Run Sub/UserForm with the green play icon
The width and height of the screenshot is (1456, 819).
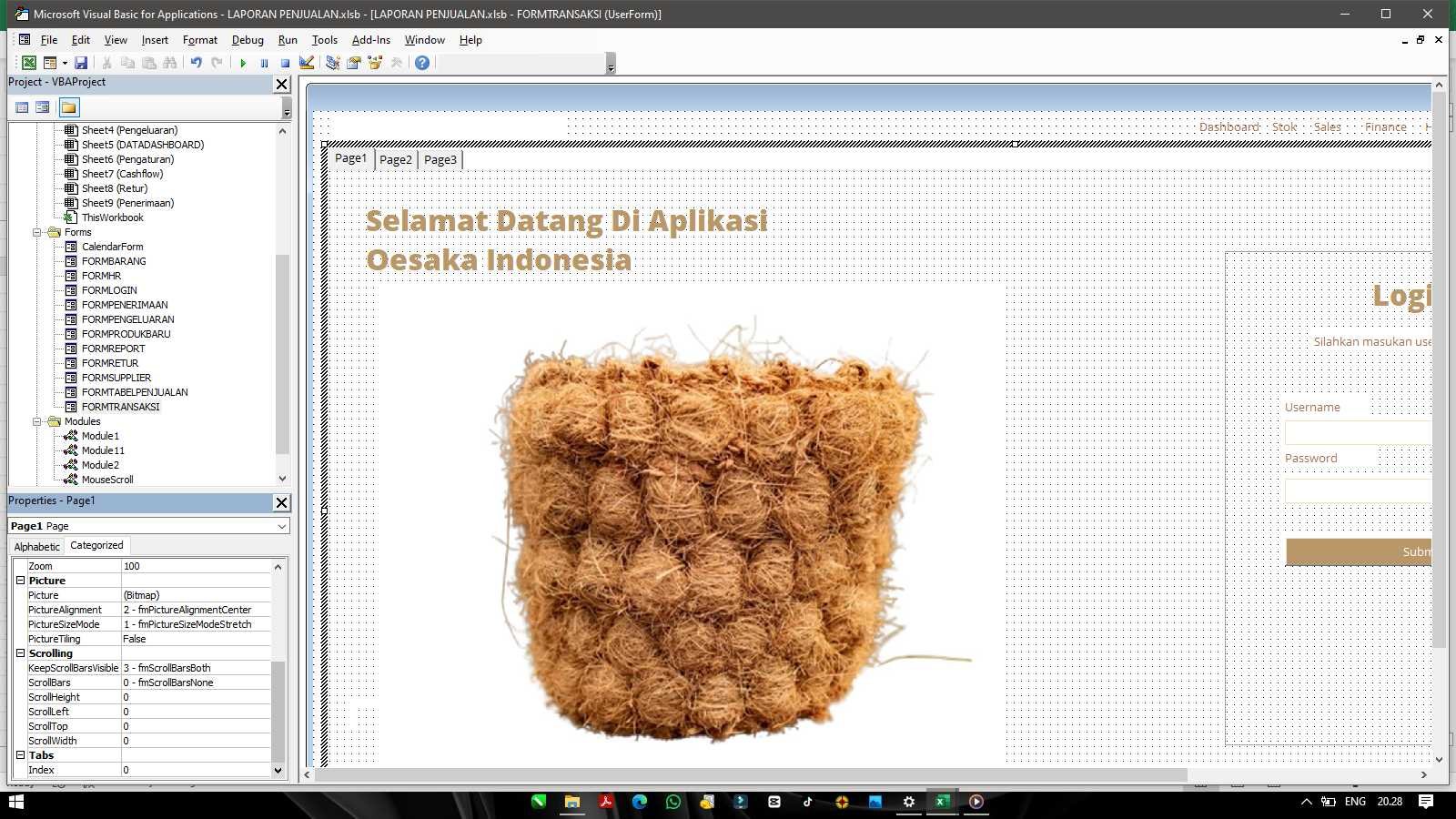click(243, 63)
